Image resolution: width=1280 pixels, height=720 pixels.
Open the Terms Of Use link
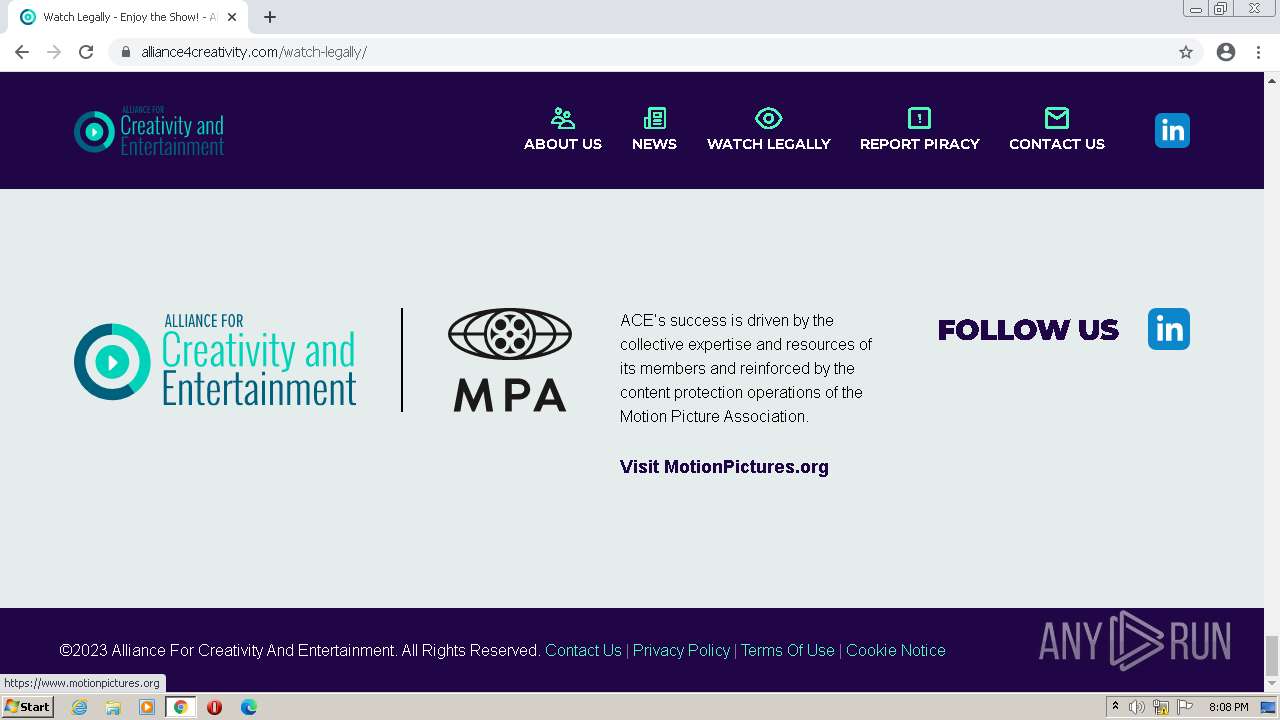pyautogui.click(x=787, y=650)
